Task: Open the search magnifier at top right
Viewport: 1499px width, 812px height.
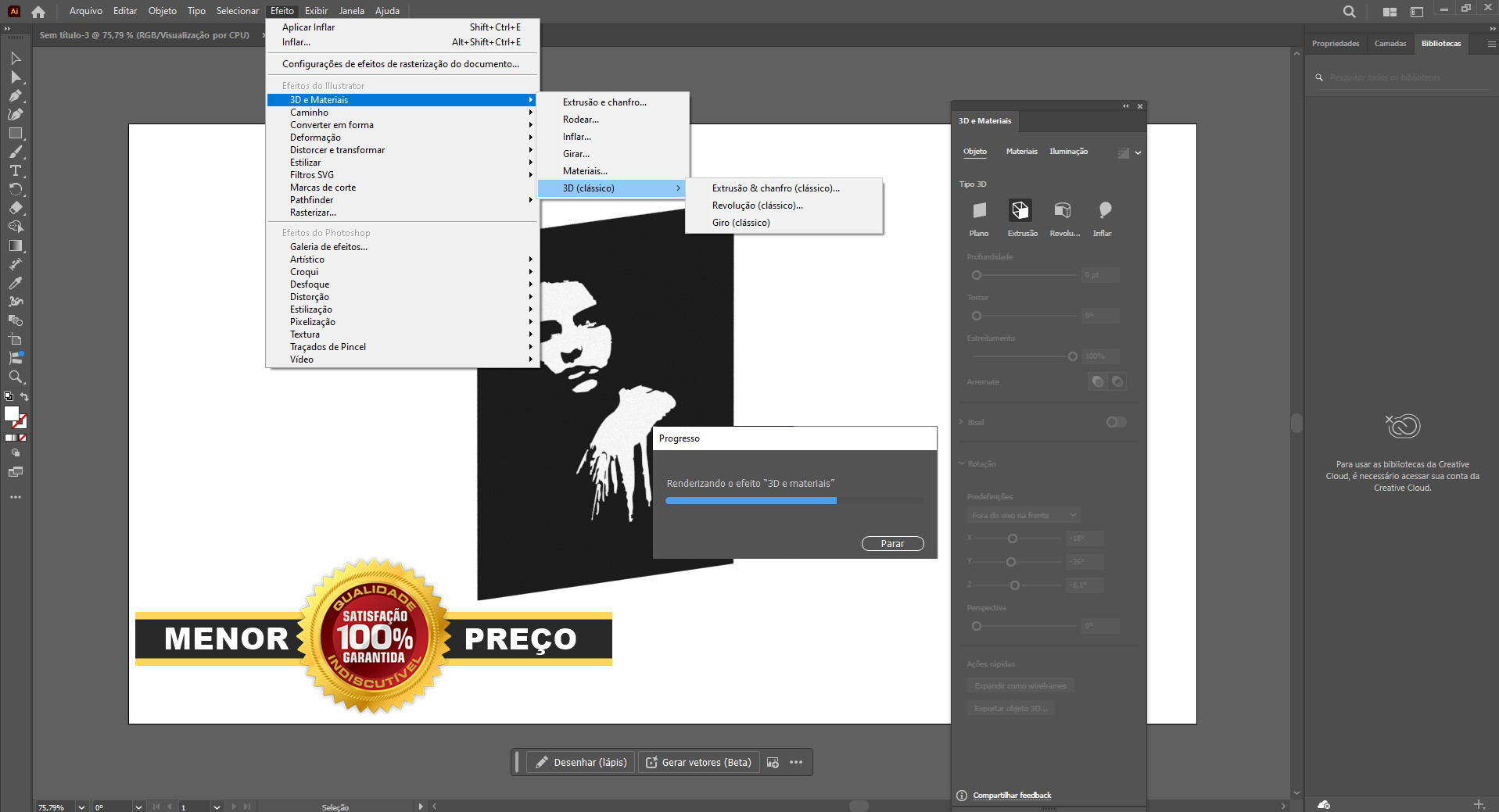Action: tap(1349, 12)
